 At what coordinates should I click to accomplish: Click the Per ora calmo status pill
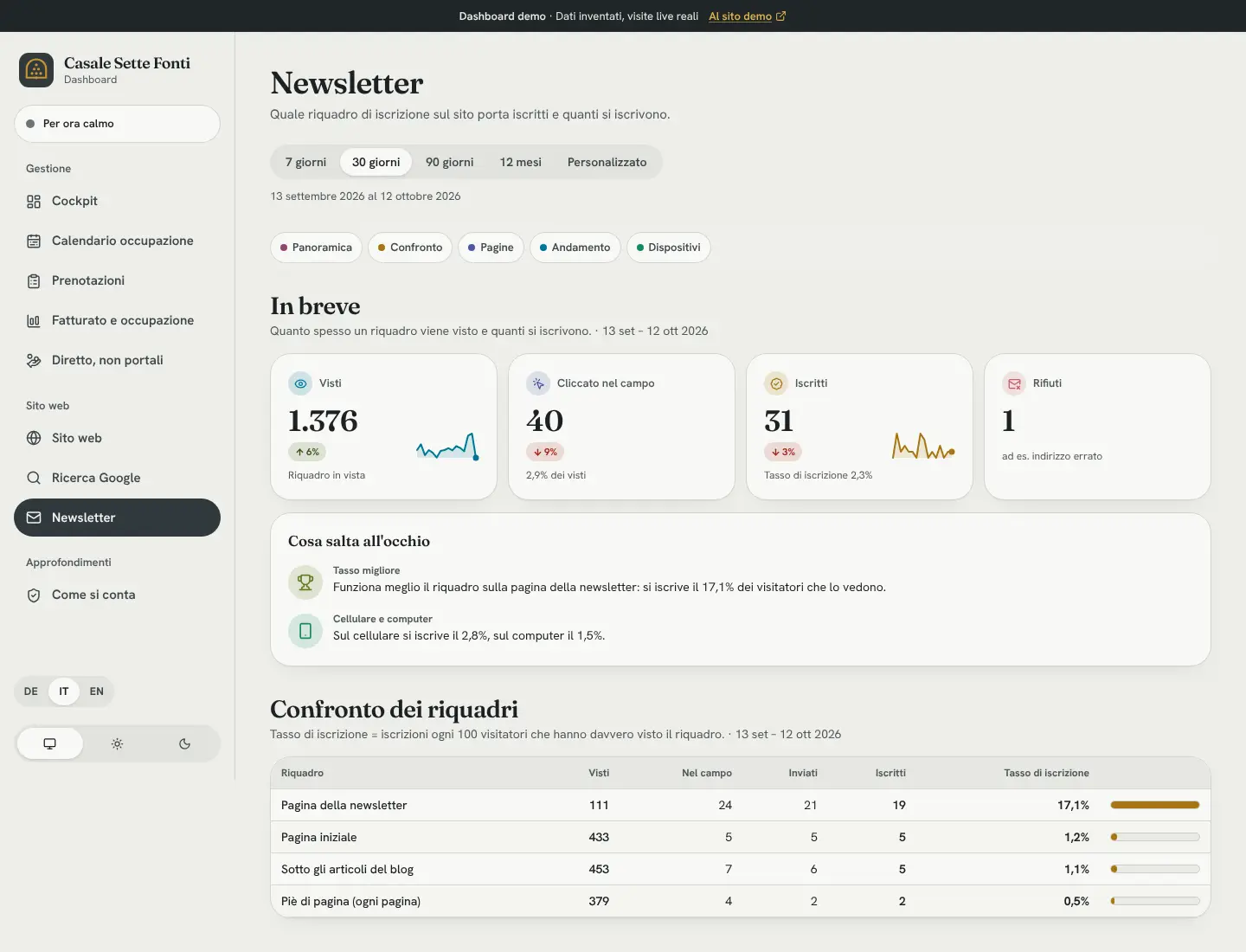[117, 124]
